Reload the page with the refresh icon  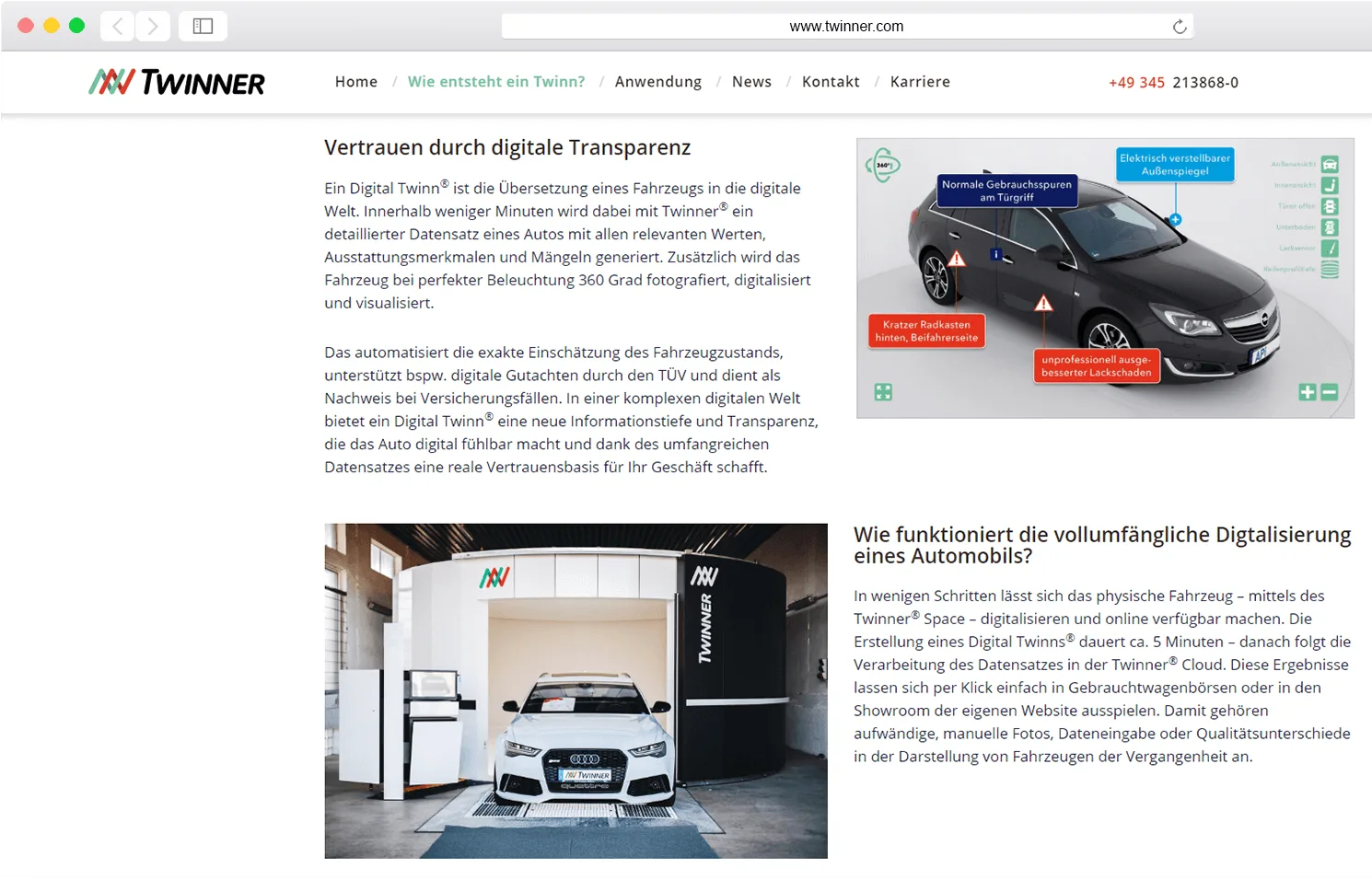tap(1180, 27)
